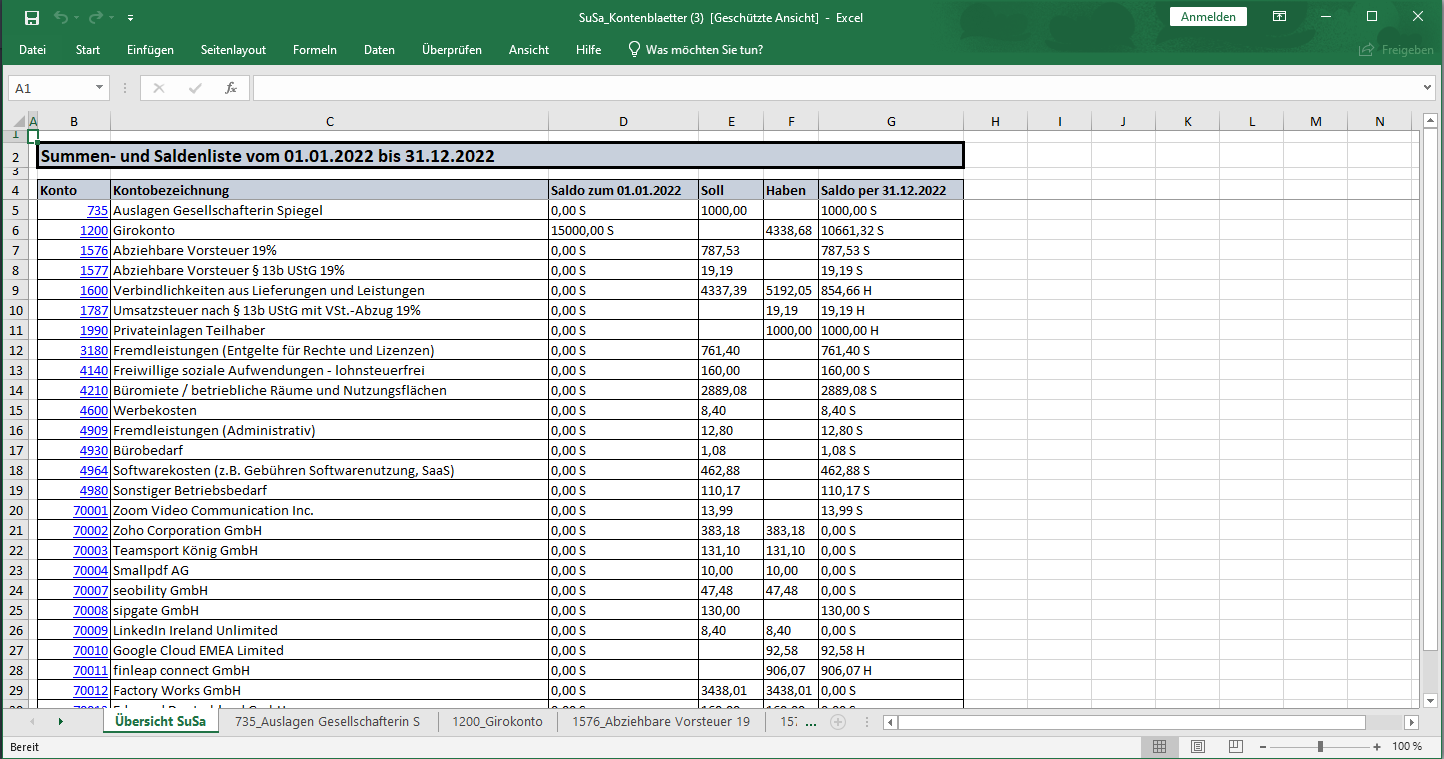Open the Name Box dropdown arrow
The width and height of the screenshot is (1444, 759).
tap(98, 88)
